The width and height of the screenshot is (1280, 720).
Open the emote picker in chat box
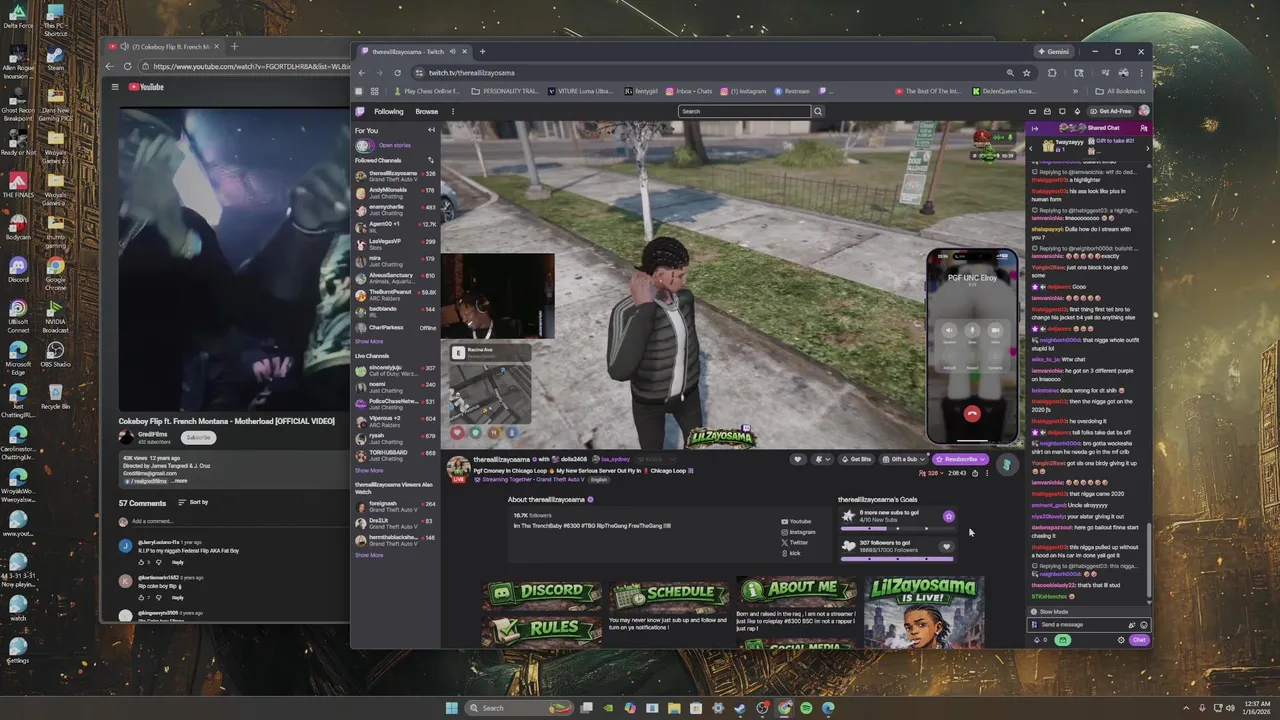point(1144,624)
